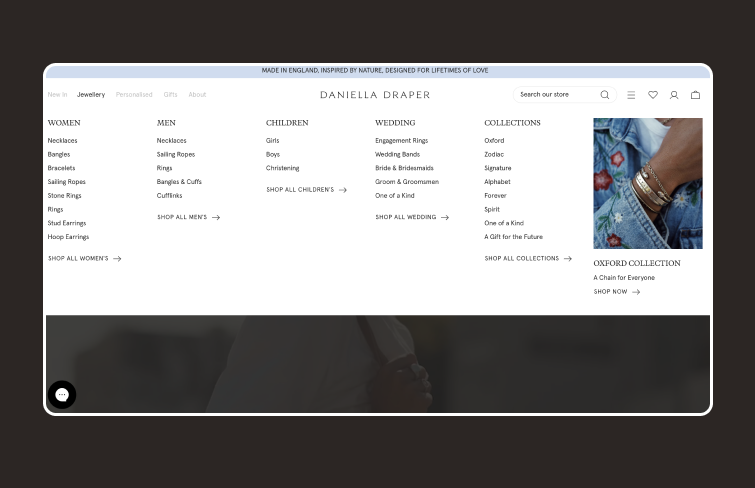The image size is (755, 488).
Task: Open the Oxford collection link
Action: click(495, 141)
